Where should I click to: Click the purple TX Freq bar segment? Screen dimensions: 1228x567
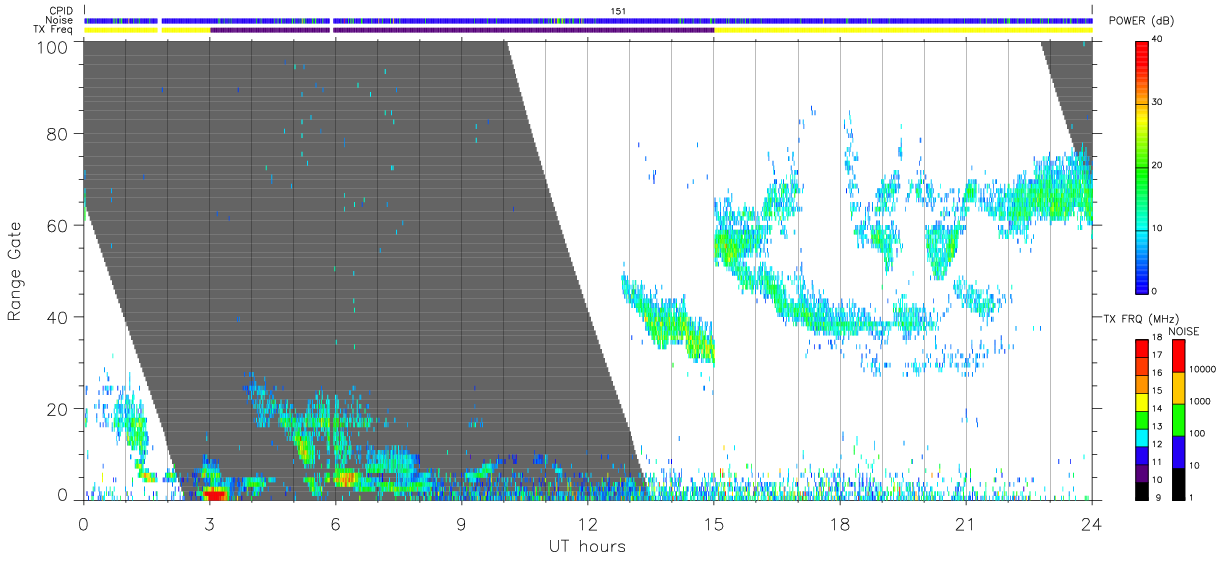click(461, 30)
